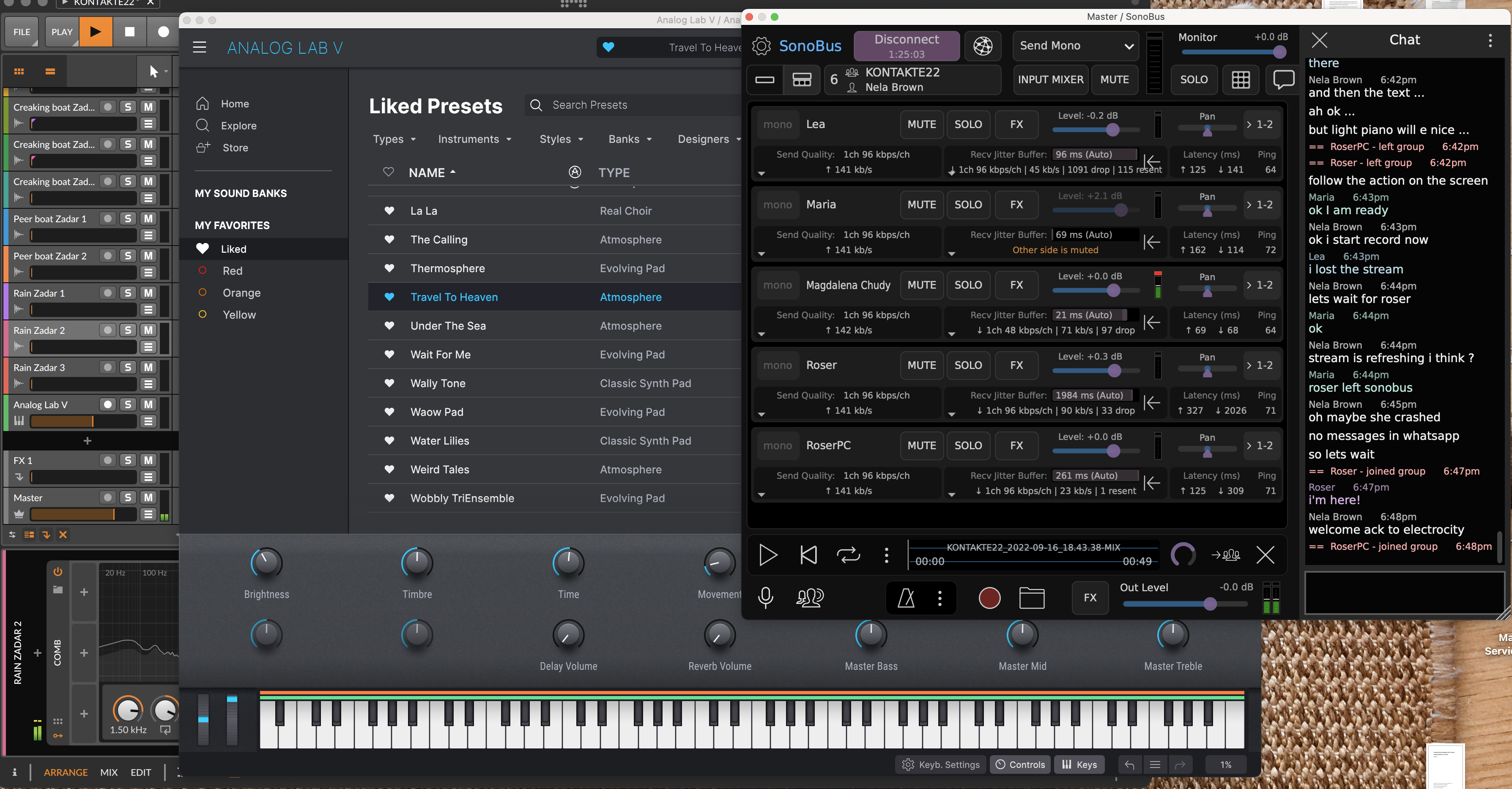
Task: Open the Send Mono dropdown
Action: pos(1075,46)
